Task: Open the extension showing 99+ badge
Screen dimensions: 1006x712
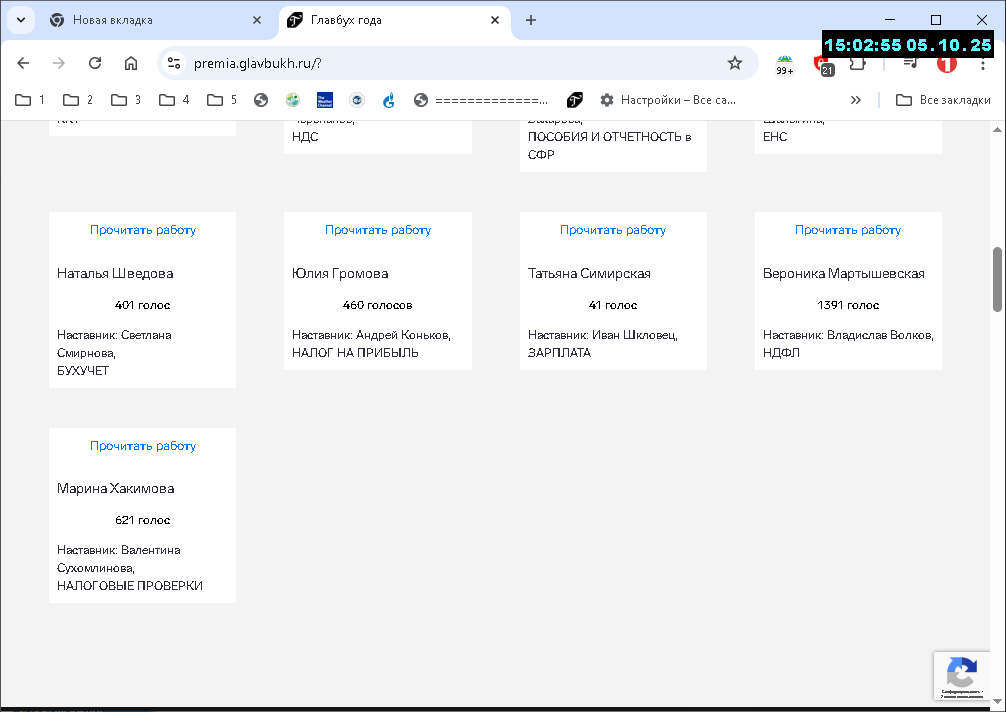Action: click(785, 64)
